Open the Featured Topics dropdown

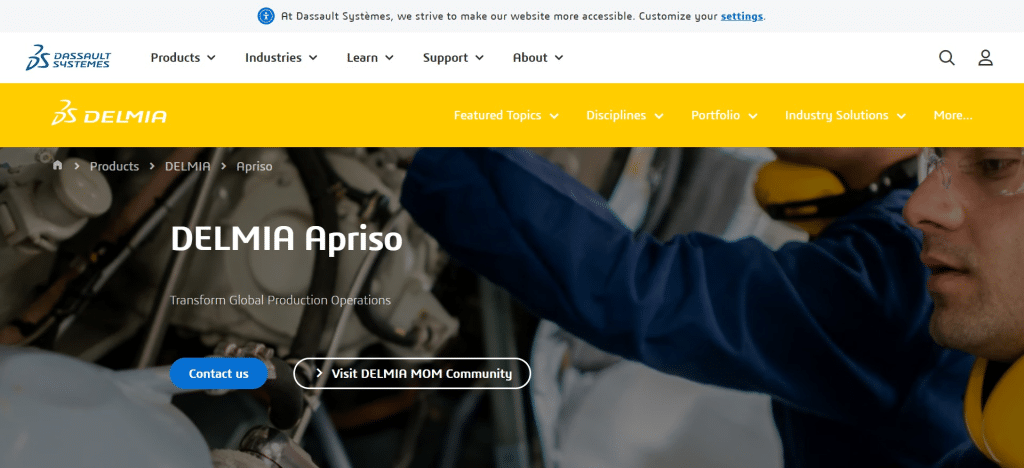[506, 116]
